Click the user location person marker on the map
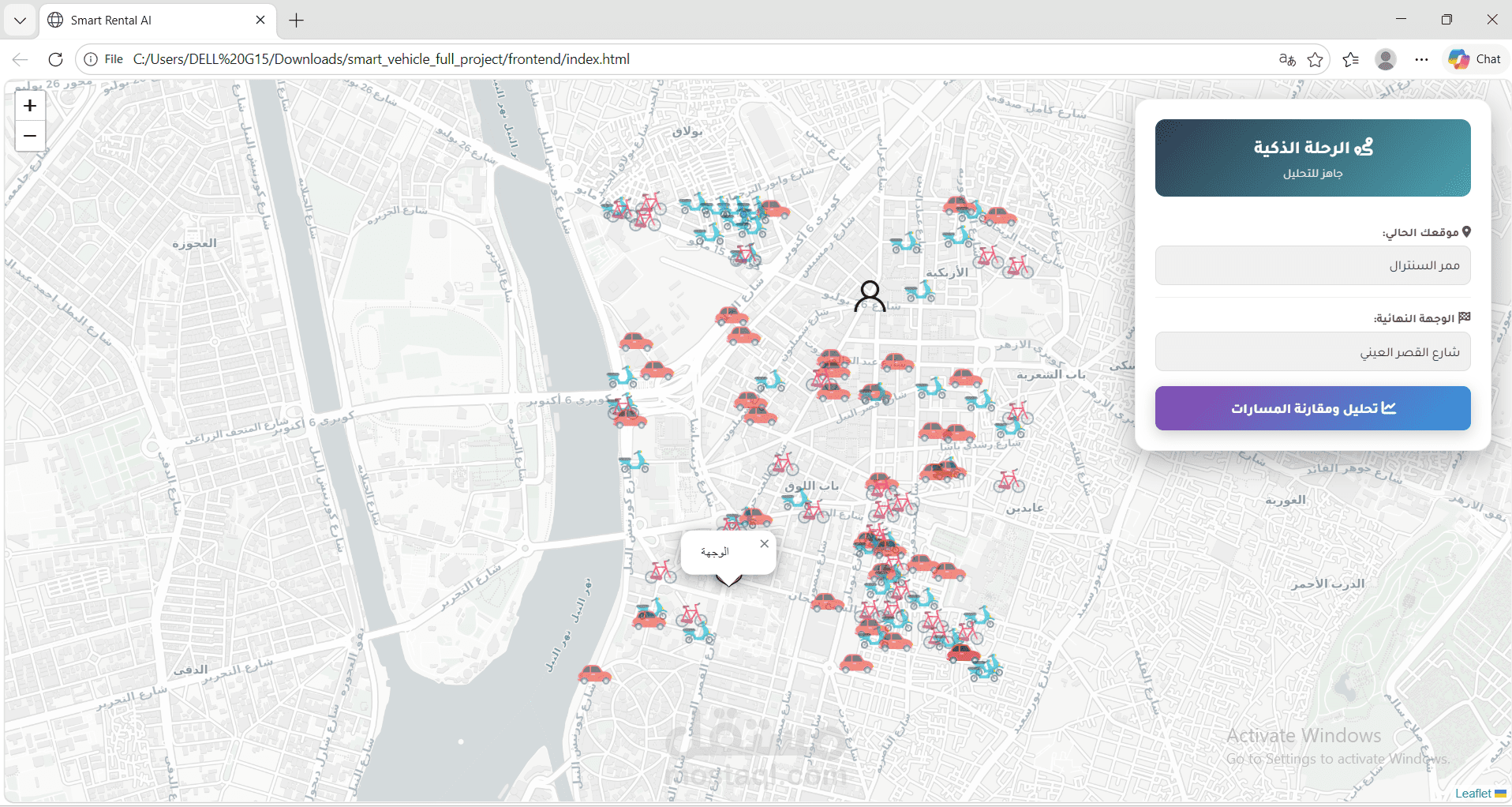 [870, 297]
